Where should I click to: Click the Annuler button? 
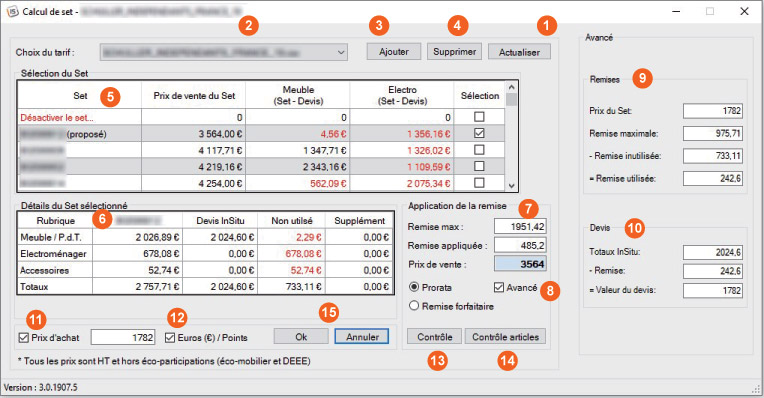point(362,337)
